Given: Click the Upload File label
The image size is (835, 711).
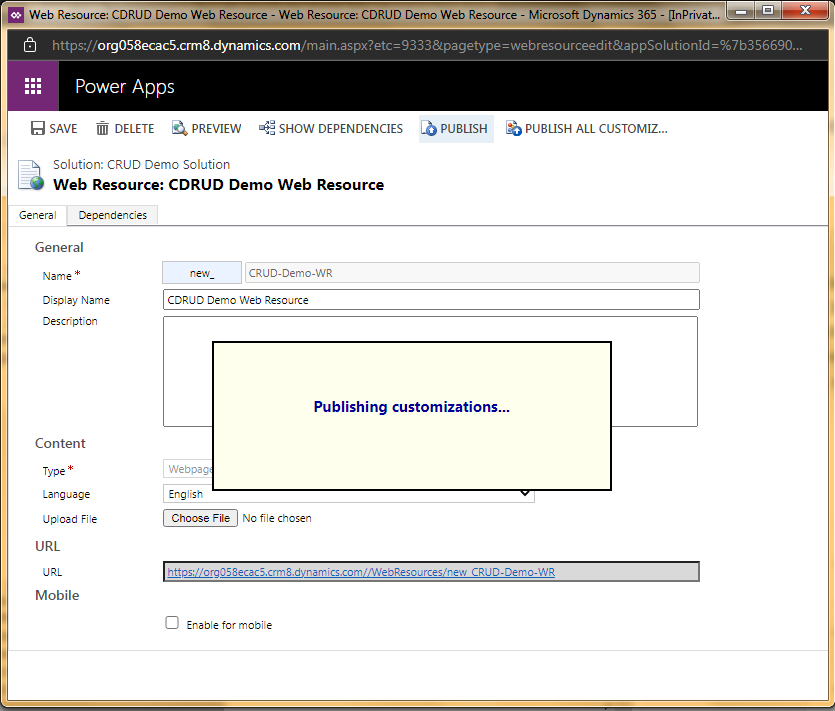Looking at the screenshot, I should click(x=70, y=519).
